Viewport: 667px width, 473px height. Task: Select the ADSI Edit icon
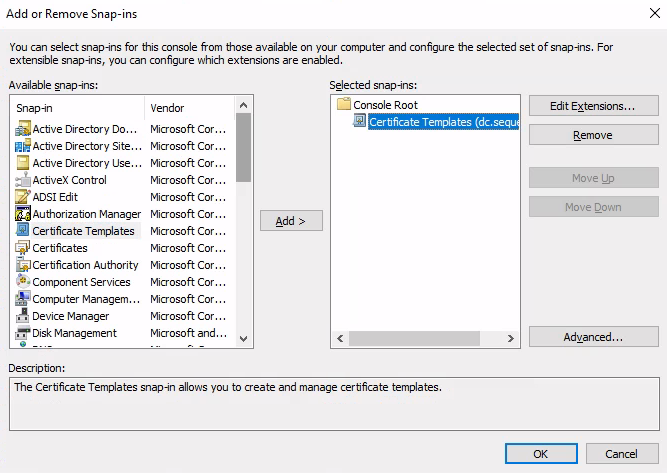click(x=23, y=197)
